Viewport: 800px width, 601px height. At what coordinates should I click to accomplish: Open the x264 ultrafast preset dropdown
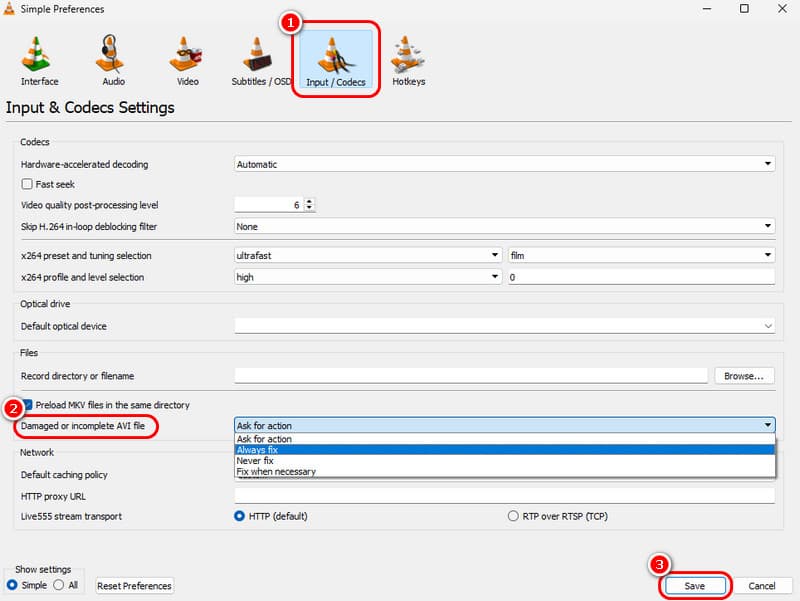click(x=368, y=255)
